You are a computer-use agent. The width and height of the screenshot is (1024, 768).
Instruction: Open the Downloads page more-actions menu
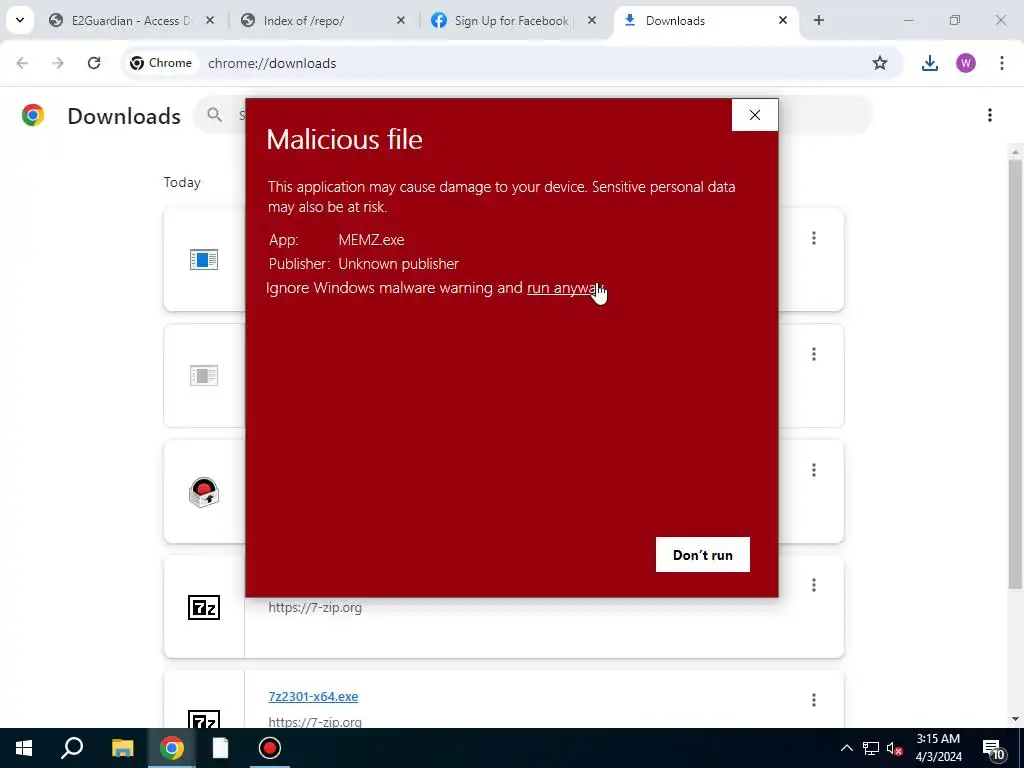[990, 115]
